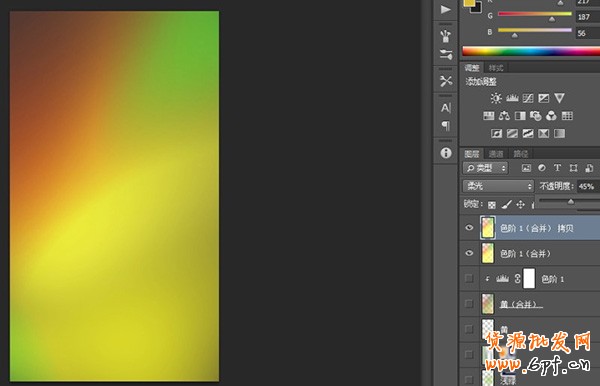Open the 类型 layer filter dropdown

pyautogui.click(x=485, y=168)
